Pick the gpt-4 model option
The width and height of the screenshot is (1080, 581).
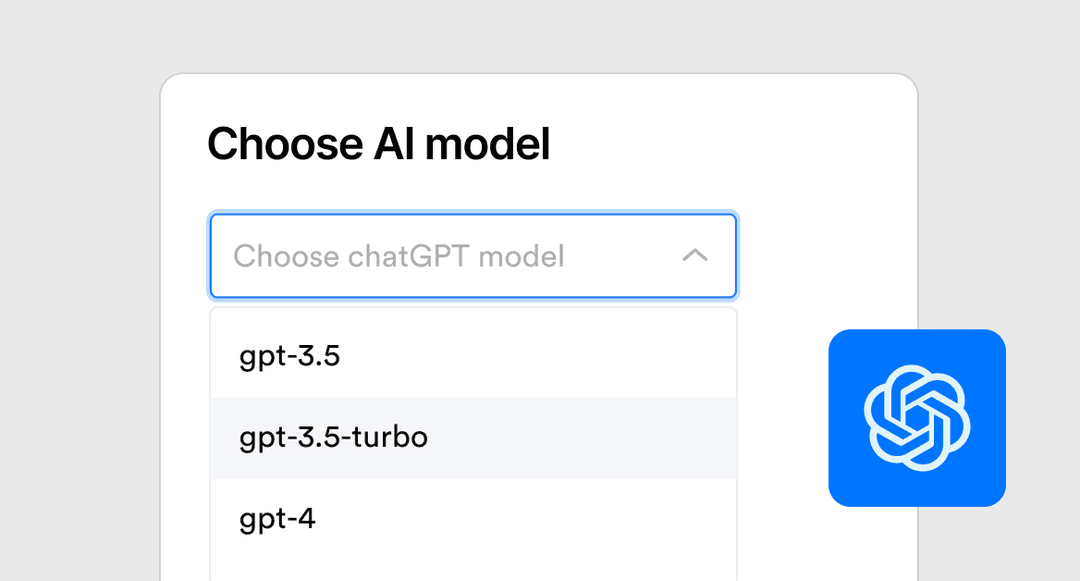473,519
